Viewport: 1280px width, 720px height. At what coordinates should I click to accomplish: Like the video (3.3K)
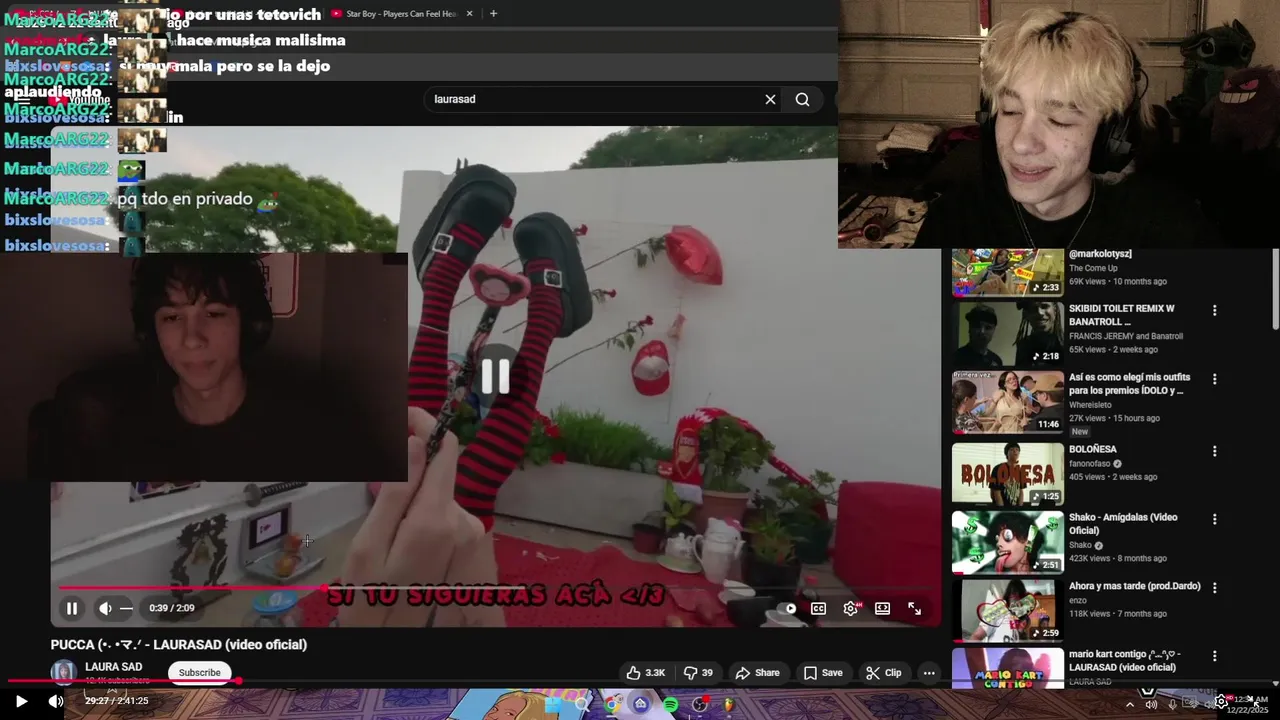tap(646, 673)
